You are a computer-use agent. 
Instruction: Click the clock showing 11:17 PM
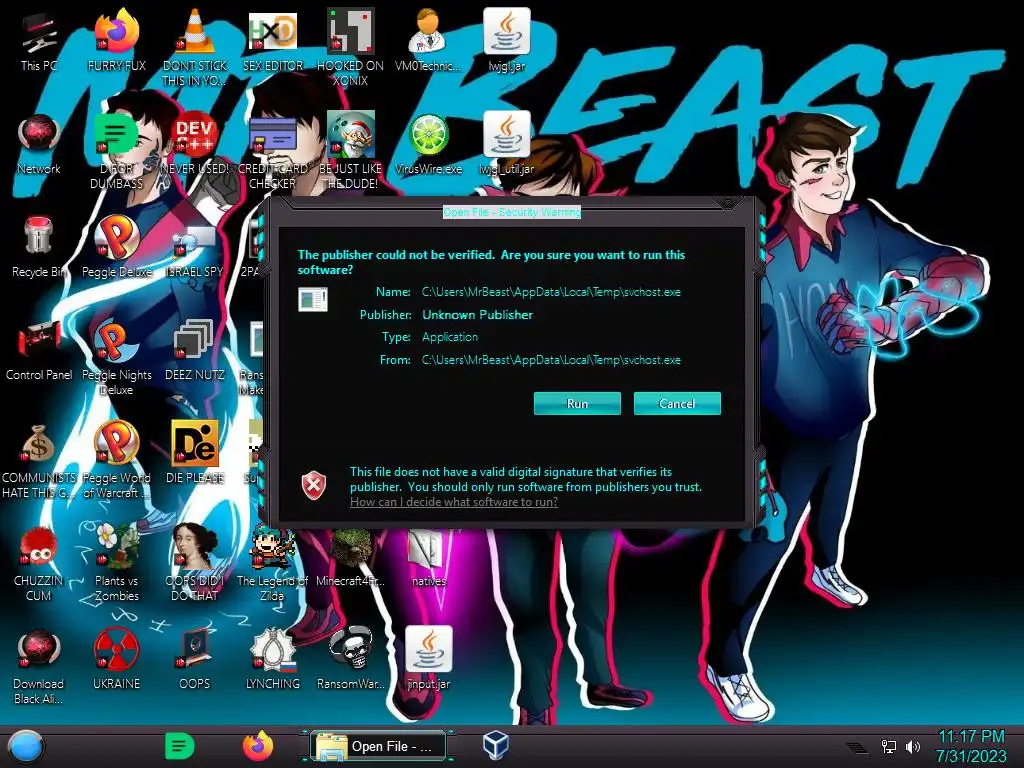(x=971, y=746)
